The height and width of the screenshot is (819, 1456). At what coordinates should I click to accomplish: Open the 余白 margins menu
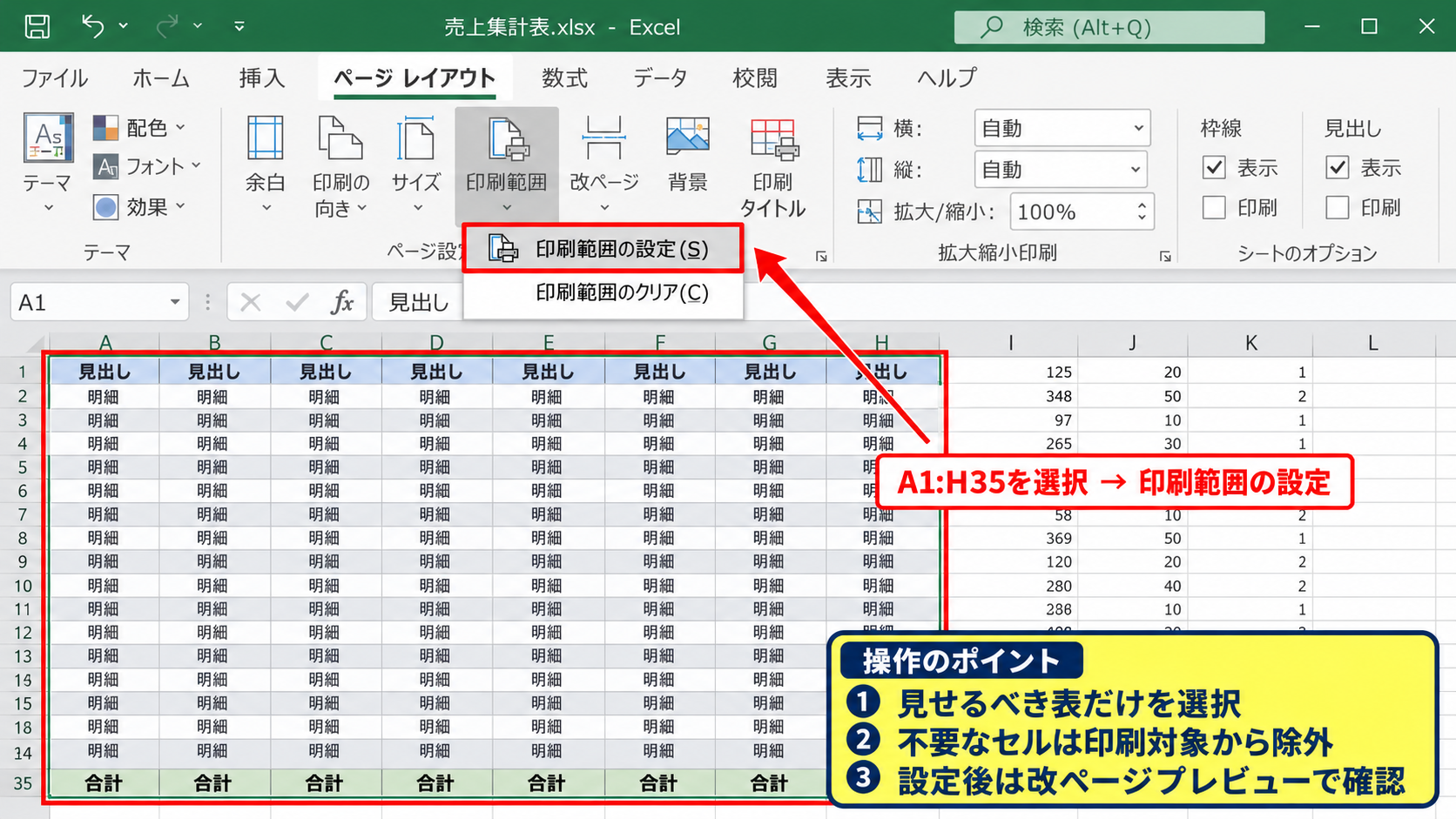[x=265, y=164]
